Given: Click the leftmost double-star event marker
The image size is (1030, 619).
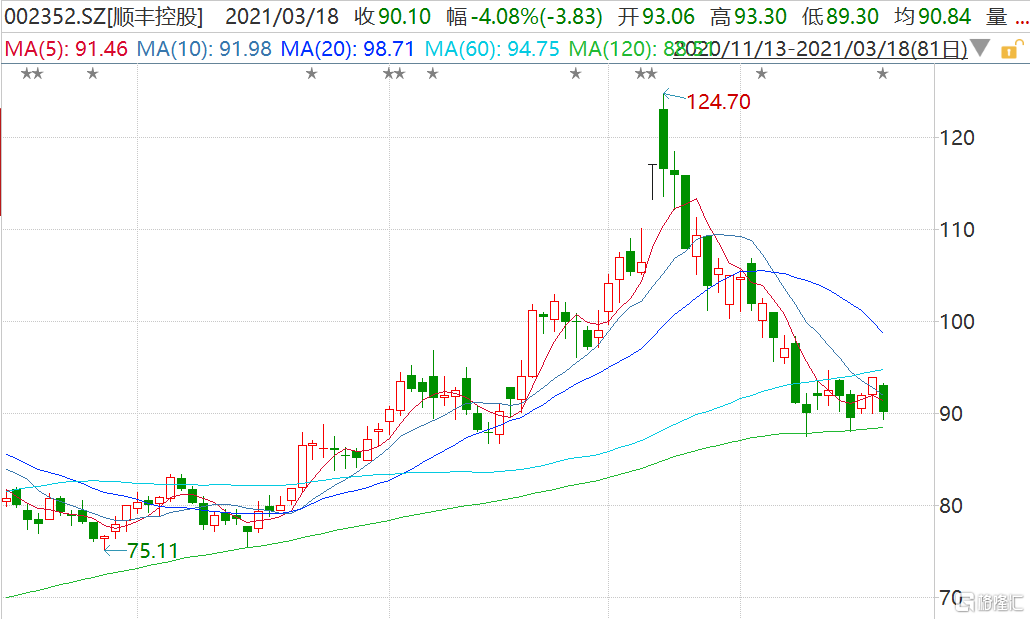Looking at the screenshot, I should [32, 74].
